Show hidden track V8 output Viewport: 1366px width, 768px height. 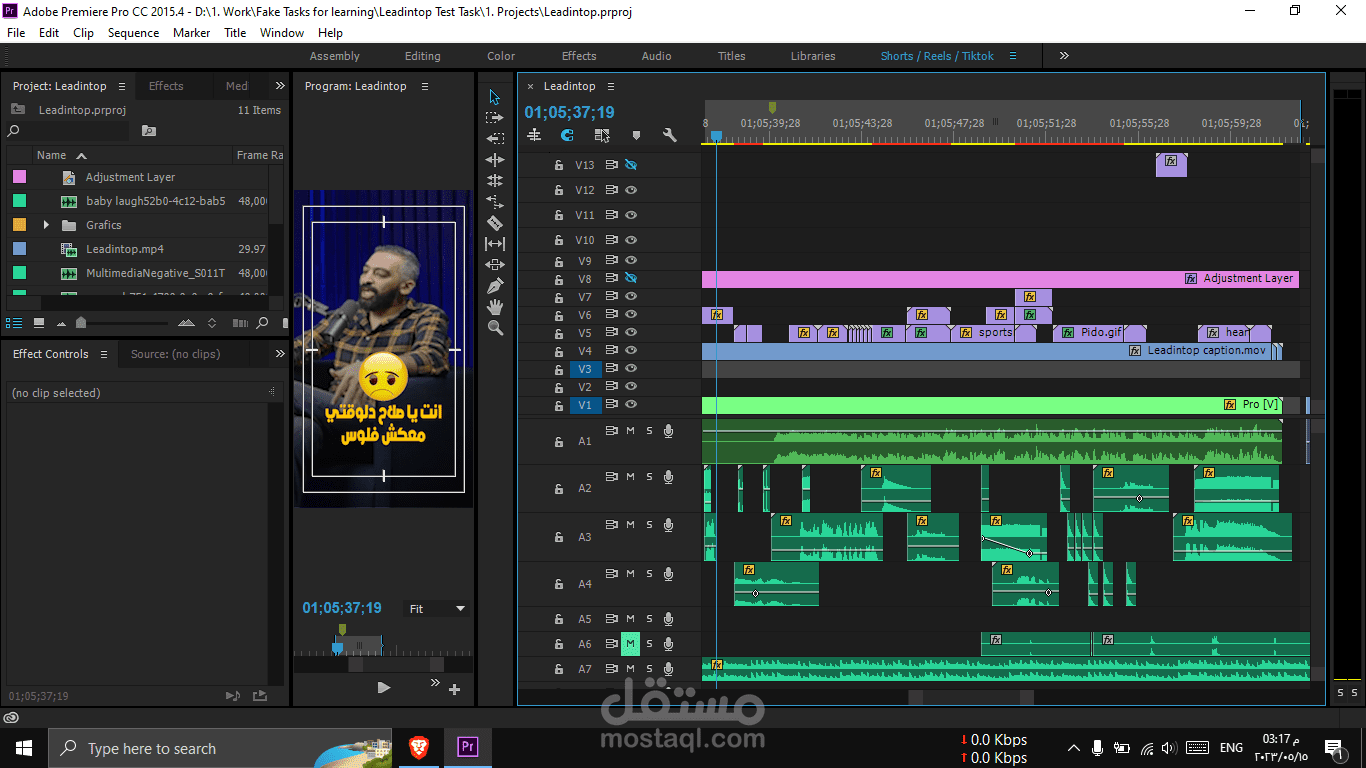[x=631, y=278]
